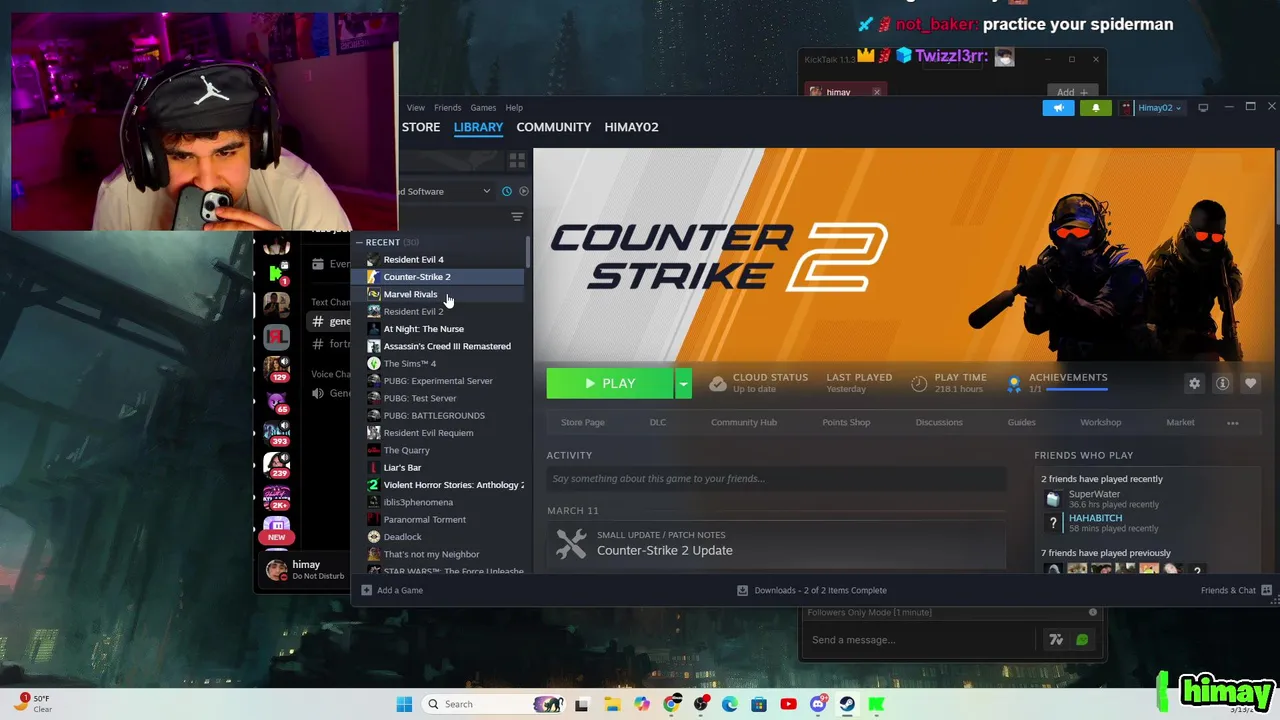Open the Games menu in Steam
Image resolution: width=1280 pixels, height=720 pixels.
pos(483,108)
